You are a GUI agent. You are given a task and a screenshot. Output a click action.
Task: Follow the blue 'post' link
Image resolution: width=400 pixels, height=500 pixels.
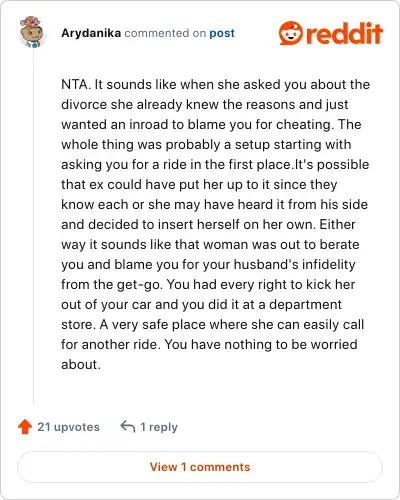coord(222,34)
